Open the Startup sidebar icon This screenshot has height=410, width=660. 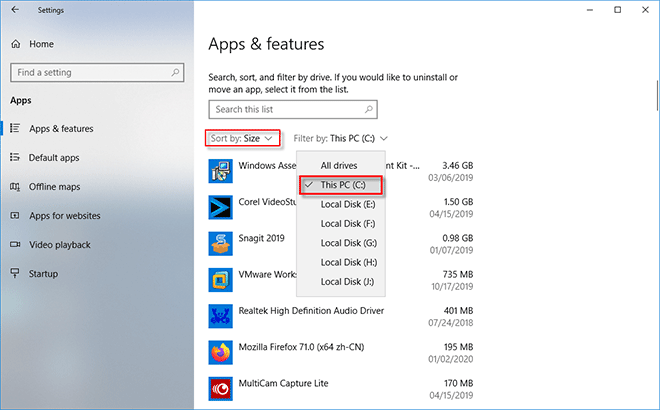pos(15,273)
